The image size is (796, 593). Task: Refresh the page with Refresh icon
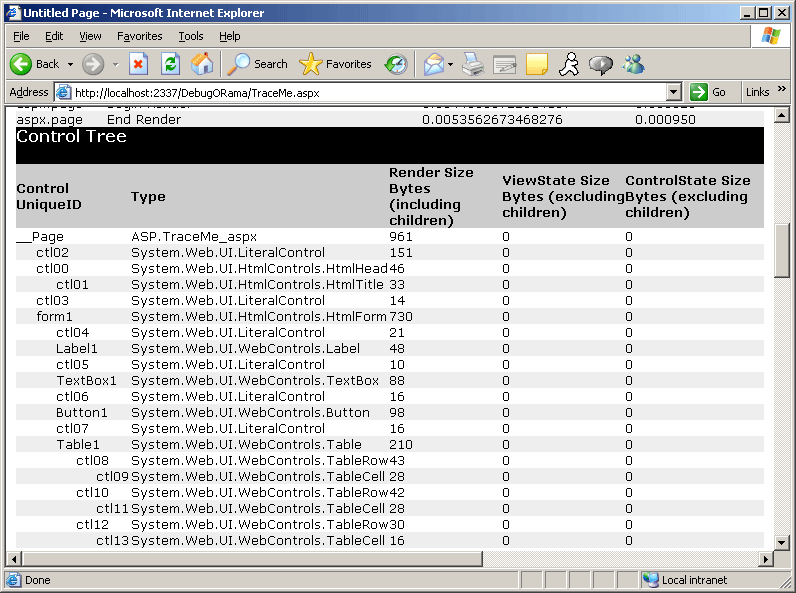click(x=170, y=64)
